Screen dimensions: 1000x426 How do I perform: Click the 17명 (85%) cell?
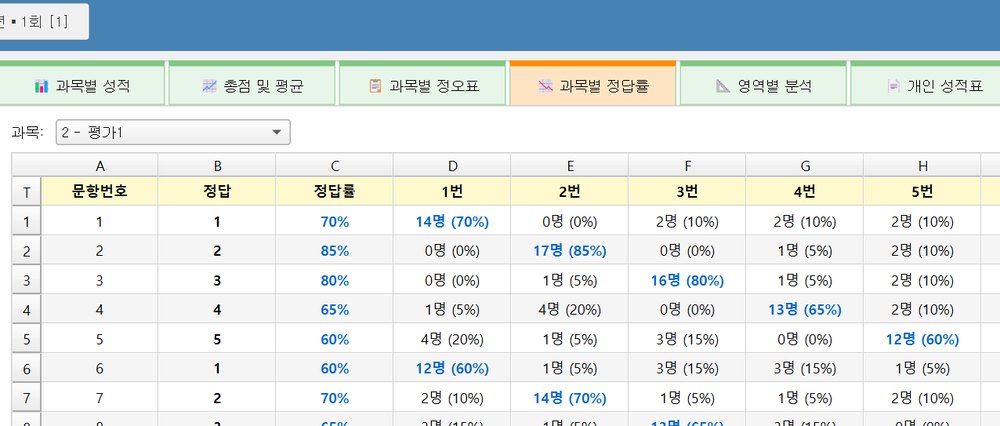click(570, 251)
